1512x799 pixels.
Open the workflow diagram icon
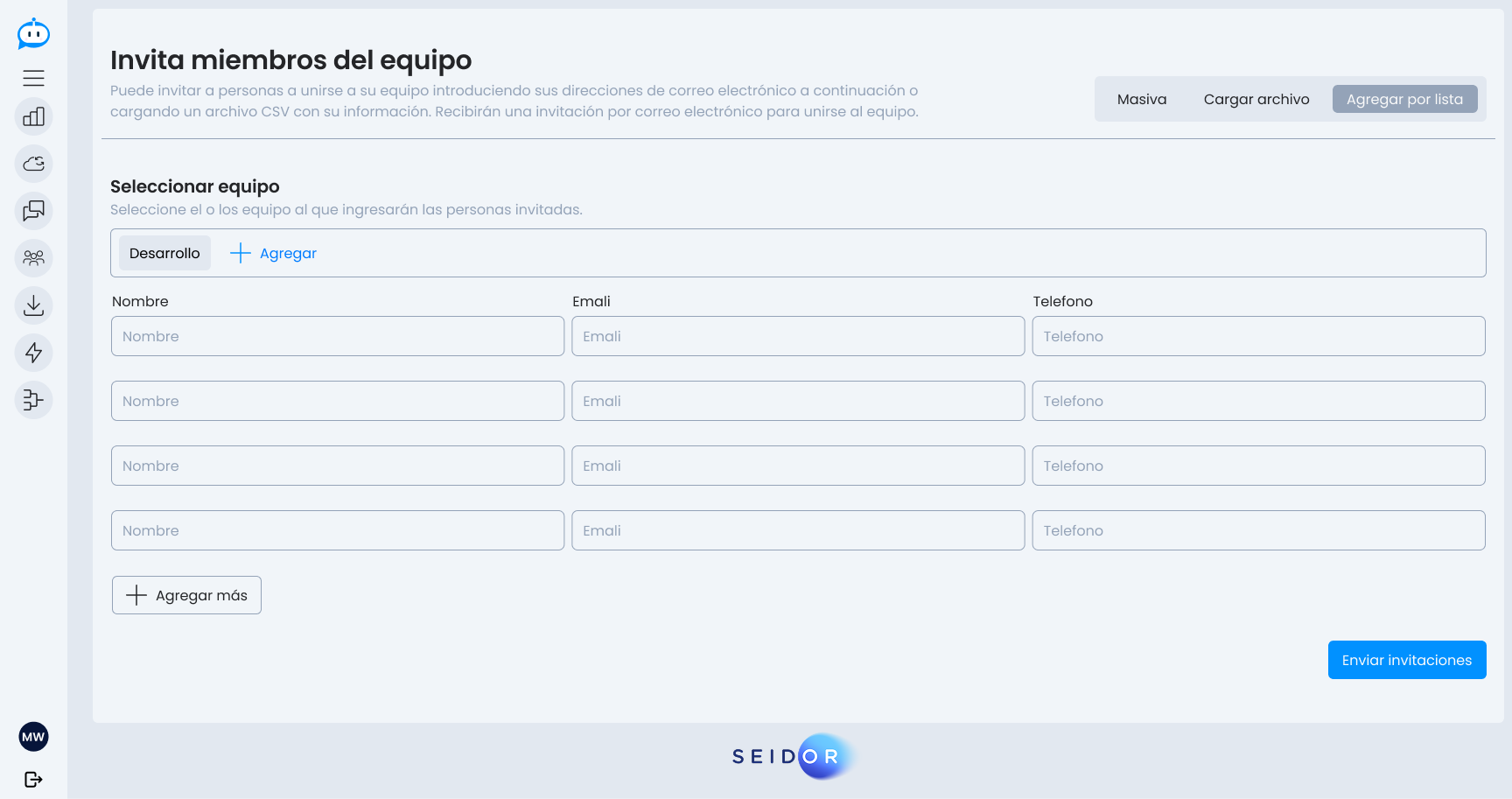33,400
